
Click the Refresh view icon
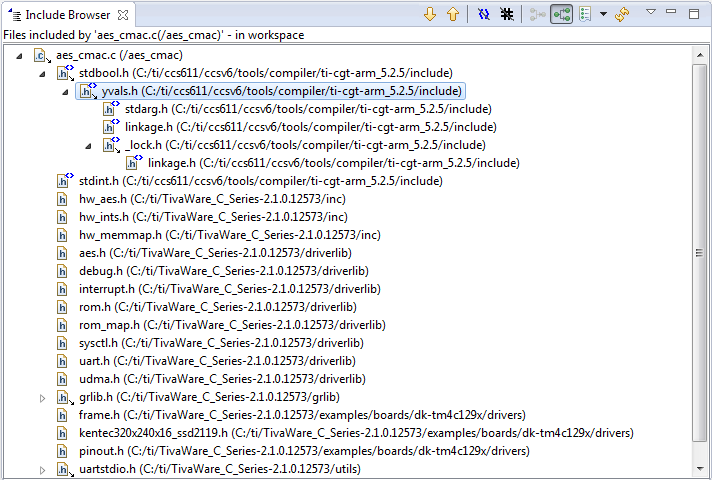point(622,15)
